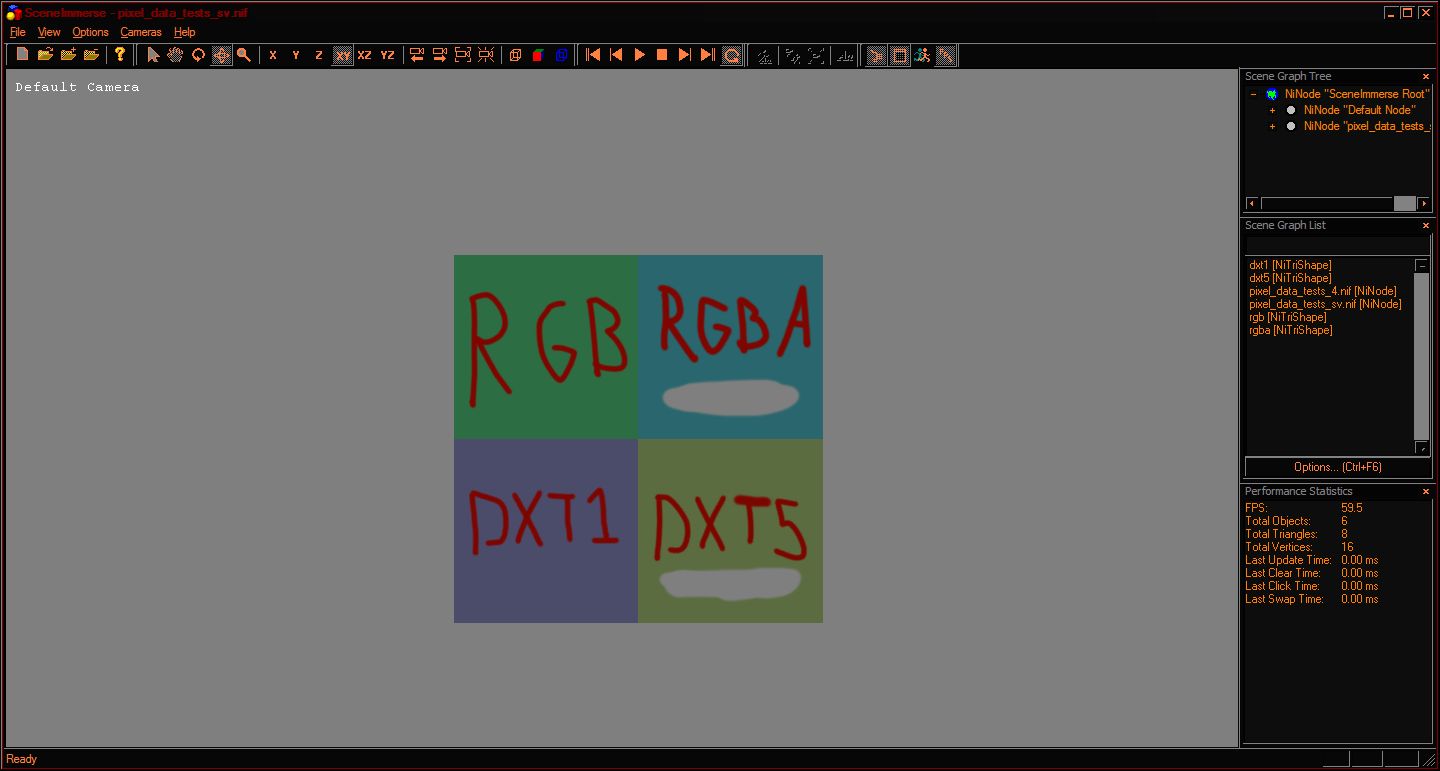
Task: Expand the "pixel_data_tests" tree node
Action: [1272, 126]
